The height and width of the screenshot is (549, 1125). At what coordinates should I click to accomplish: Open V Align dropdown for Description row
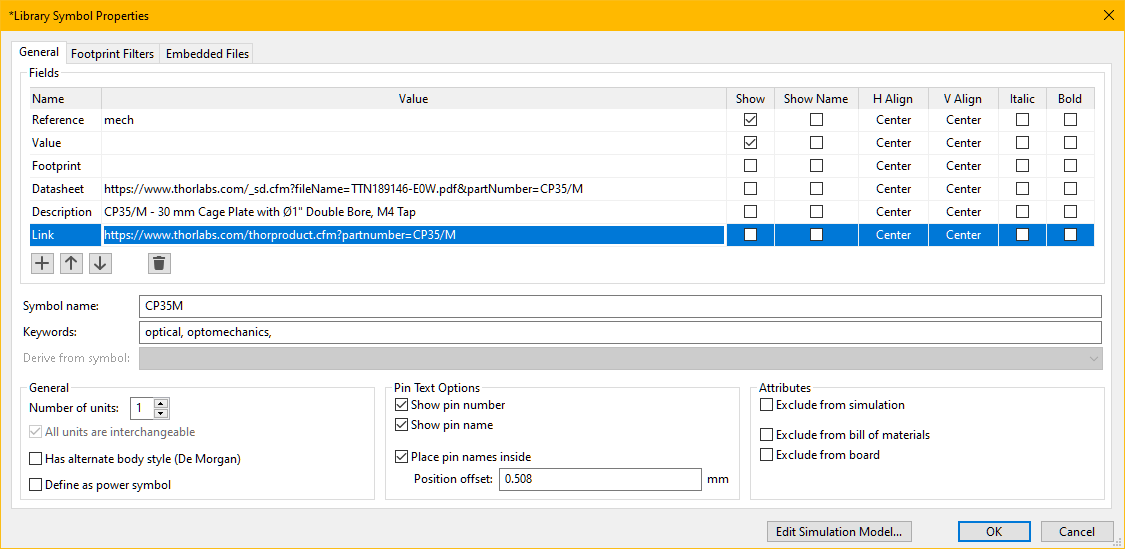point(963,212)
